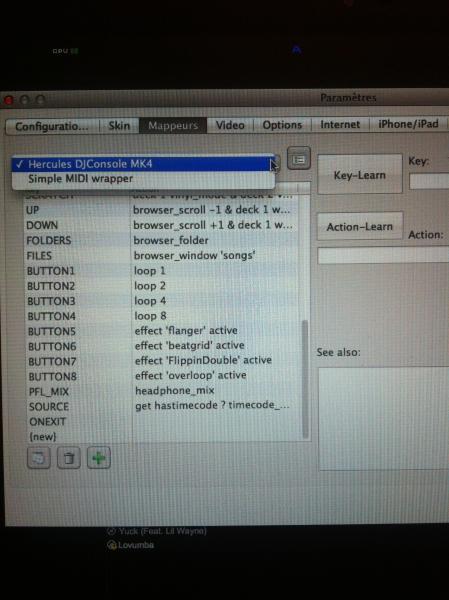Image resolution: width=449 pixels, height=600 pixels.
Task: Select Hercules DJConsole MK4 from dropdown
Action: click(143, 164)
